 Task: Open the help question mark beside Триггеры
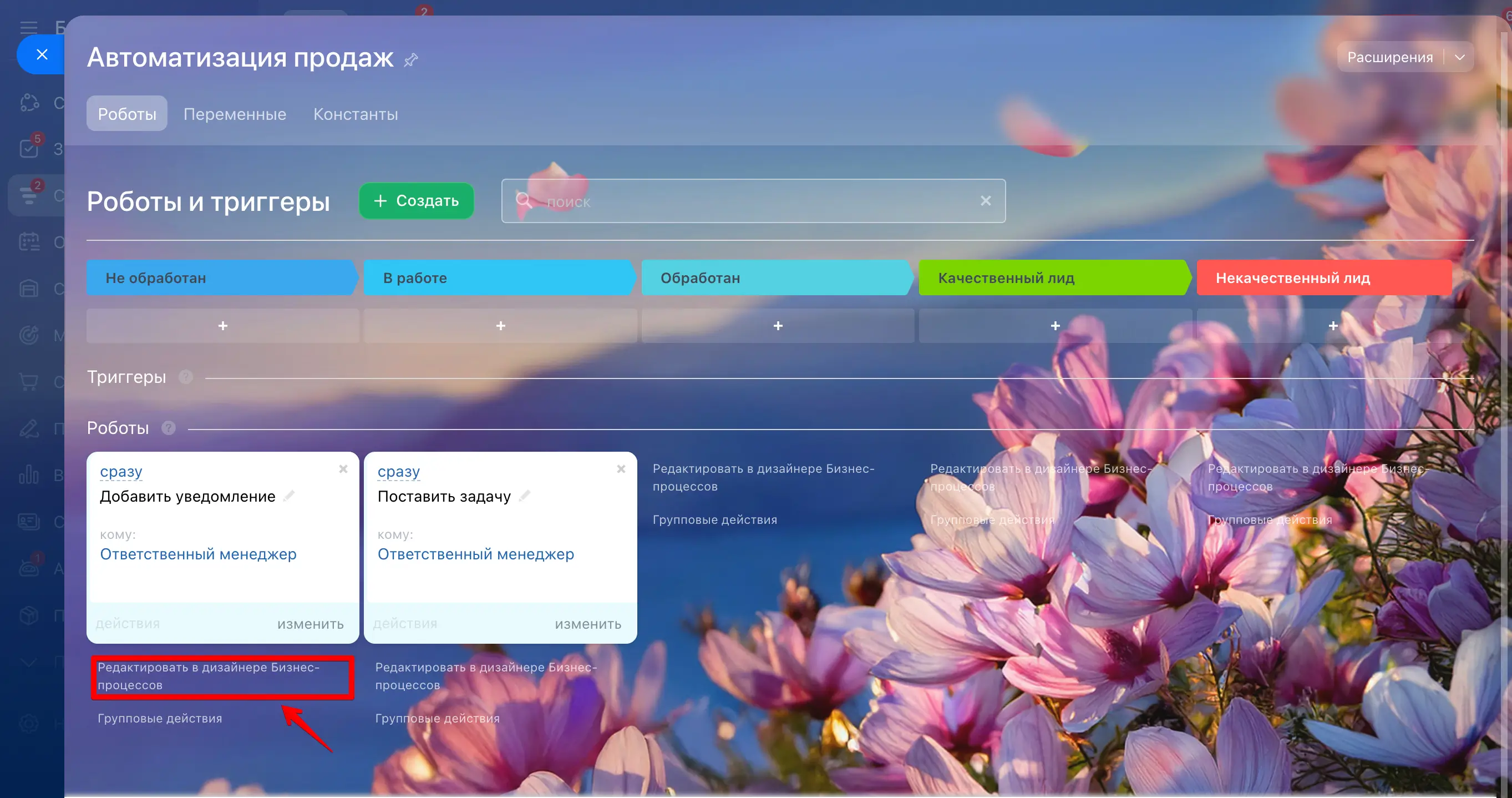point(185,377)
